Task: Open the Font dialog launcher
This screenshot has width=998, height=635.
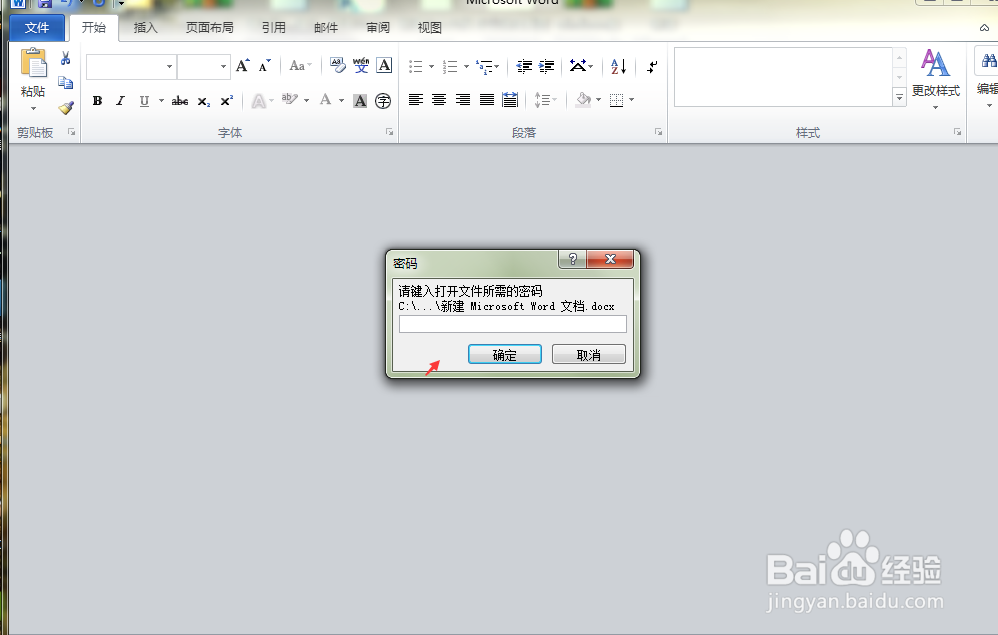Action: point(389,132)
